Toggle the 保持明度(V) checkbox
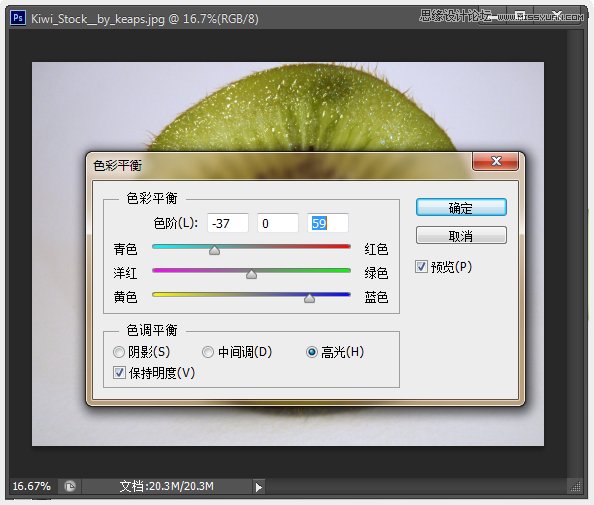Viewport: 594px width, 505px height. pos(119,373)
